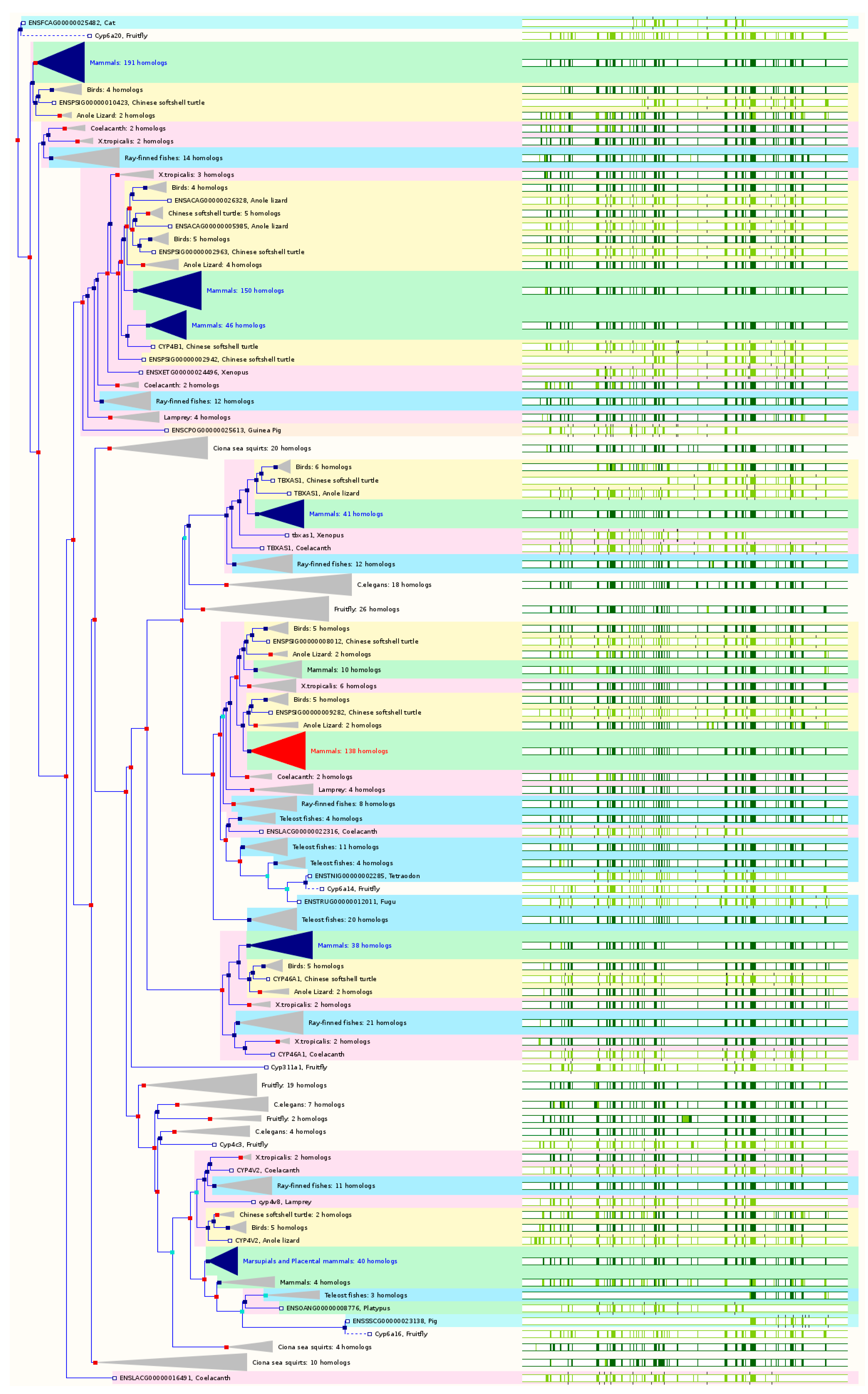This screenshot has width=868, height=1394.
Task: Click the Birds 6 homologs label
Action: (324, 467)
